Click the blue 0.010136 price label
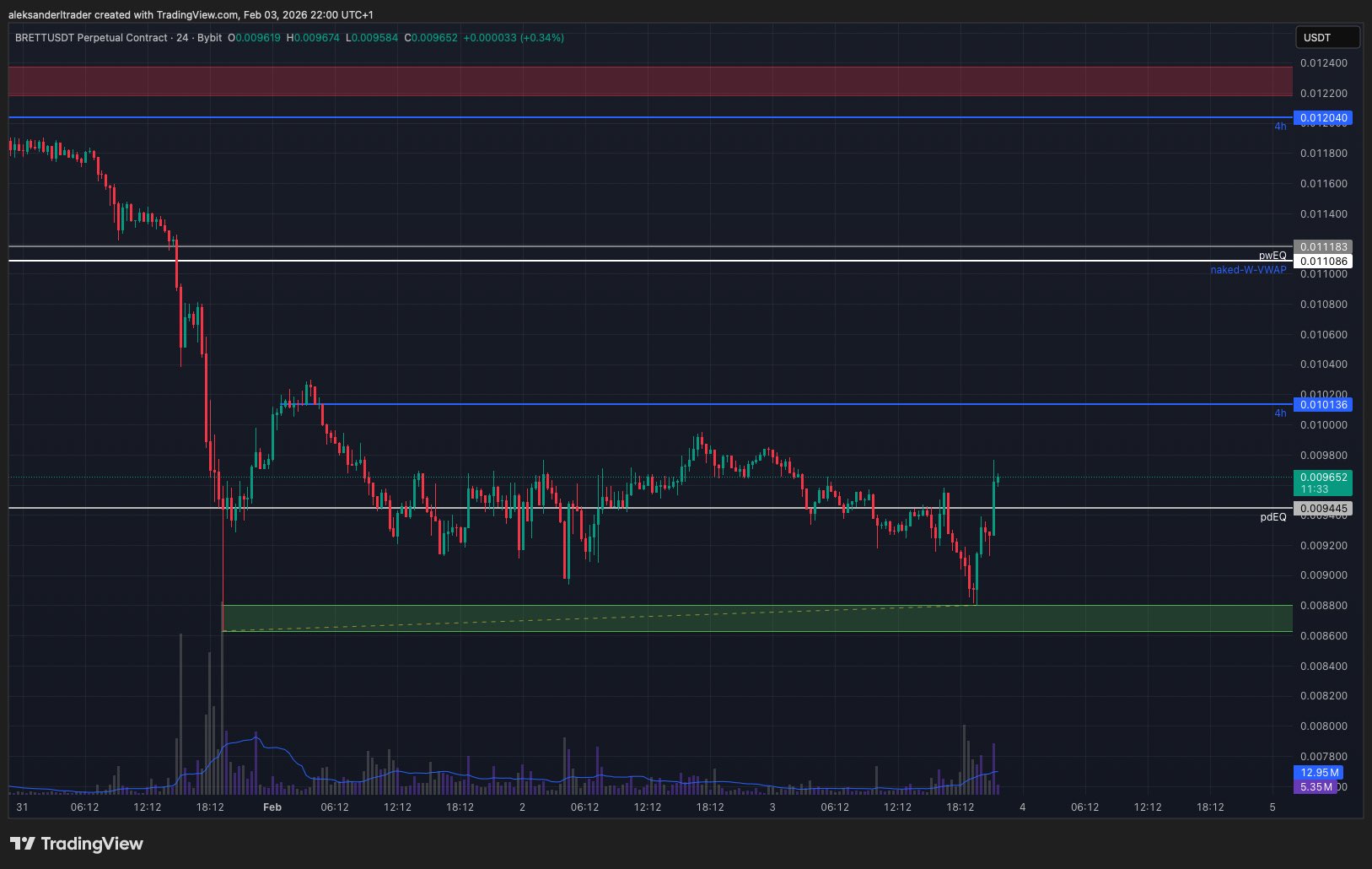This screenshot has width=1372, height=869. click(1323, 405)
